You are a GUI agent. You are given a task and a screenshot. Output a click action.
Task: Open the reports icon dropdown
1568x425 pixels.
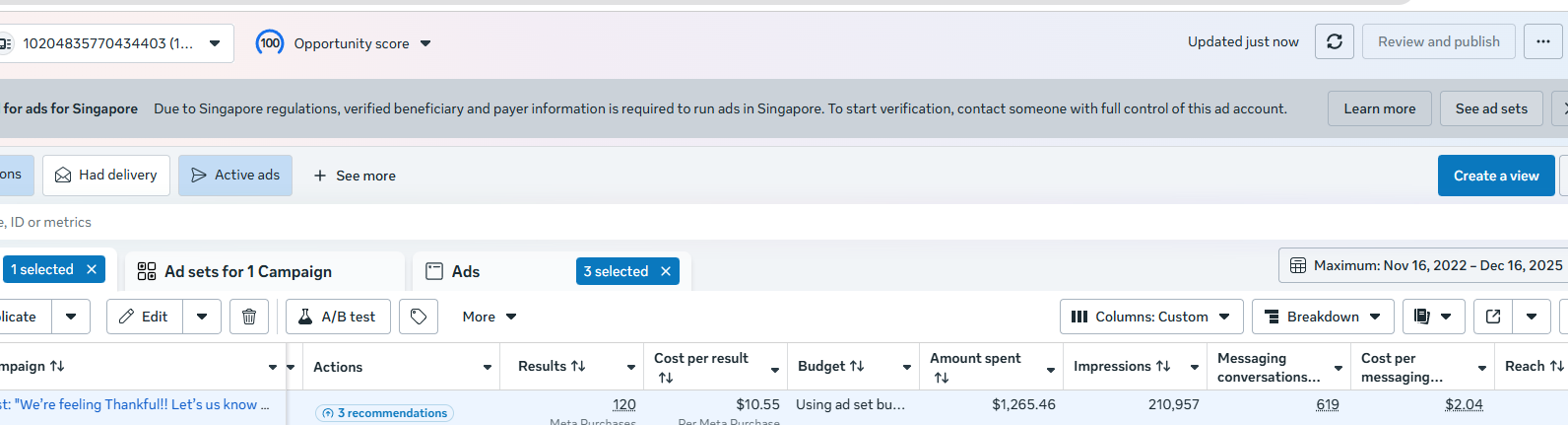(x=1433, y=317)
